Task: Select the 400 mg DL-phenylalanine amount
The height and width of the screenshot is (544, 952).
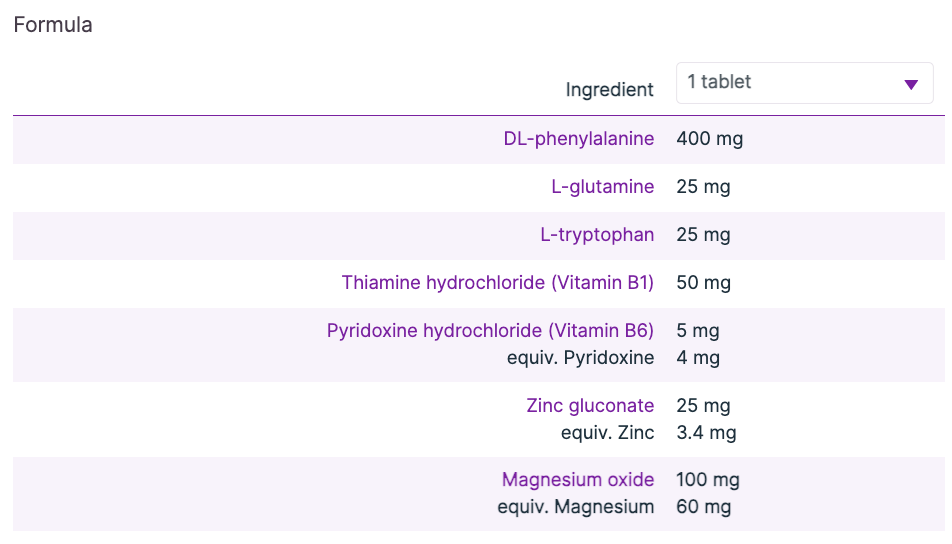Action: [709, 139]
